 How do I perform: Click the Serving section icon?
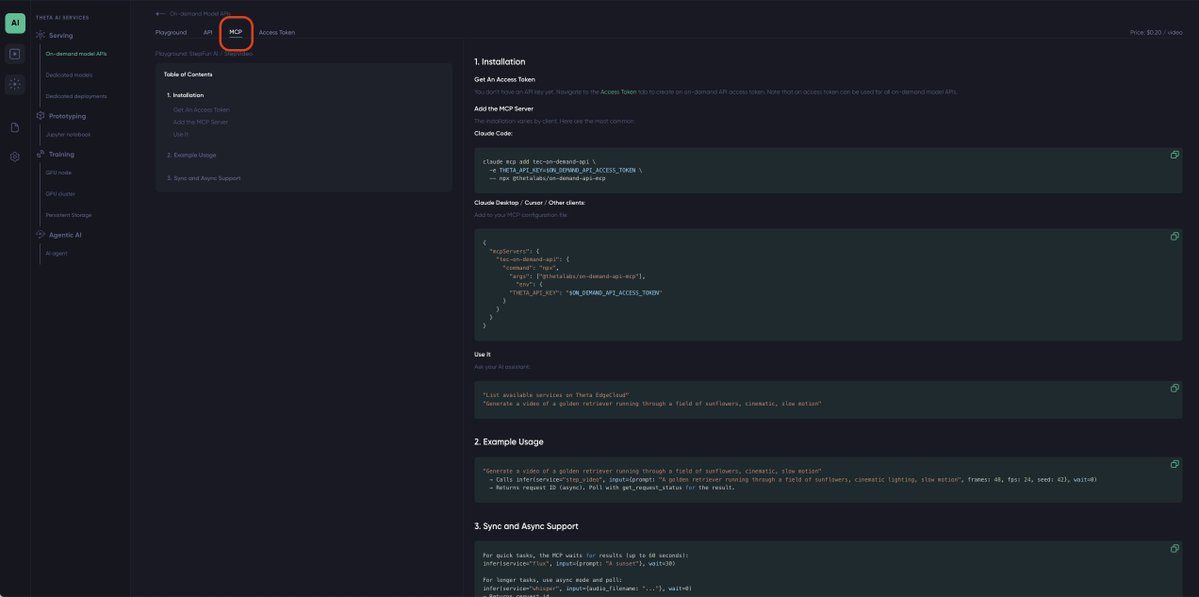tap(41, 35)
